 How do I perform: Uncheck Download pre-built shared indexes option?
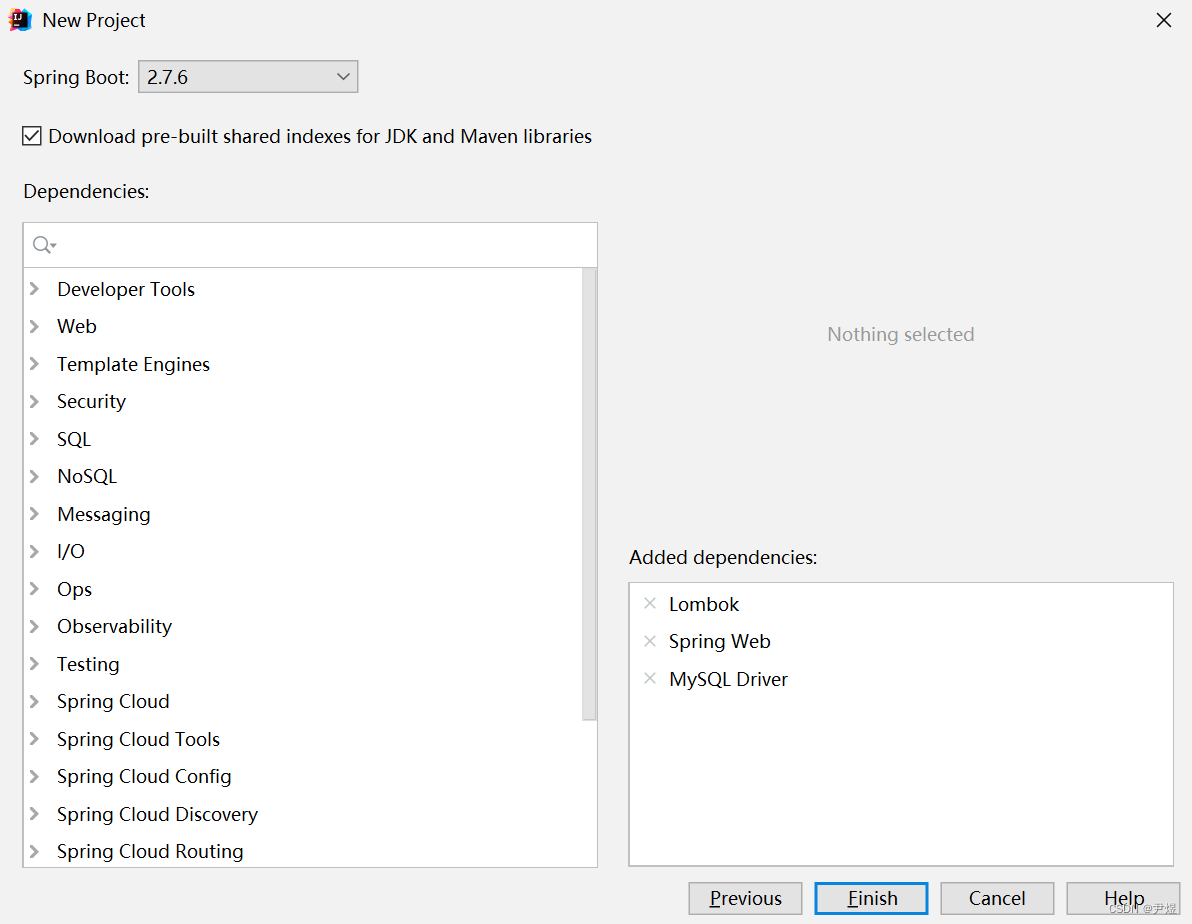pyautogui.click(x=31, y=135)
